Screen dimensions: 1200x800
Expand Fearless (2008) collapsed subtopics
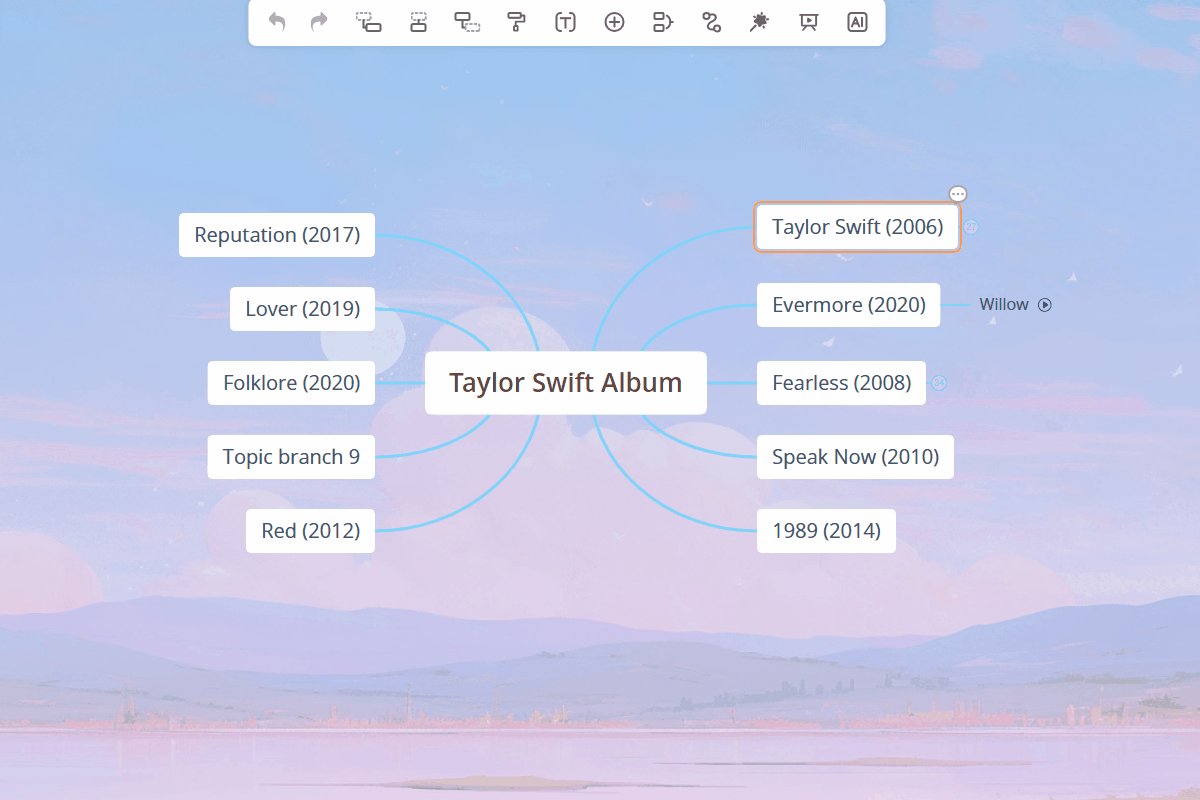pos(939,383)
